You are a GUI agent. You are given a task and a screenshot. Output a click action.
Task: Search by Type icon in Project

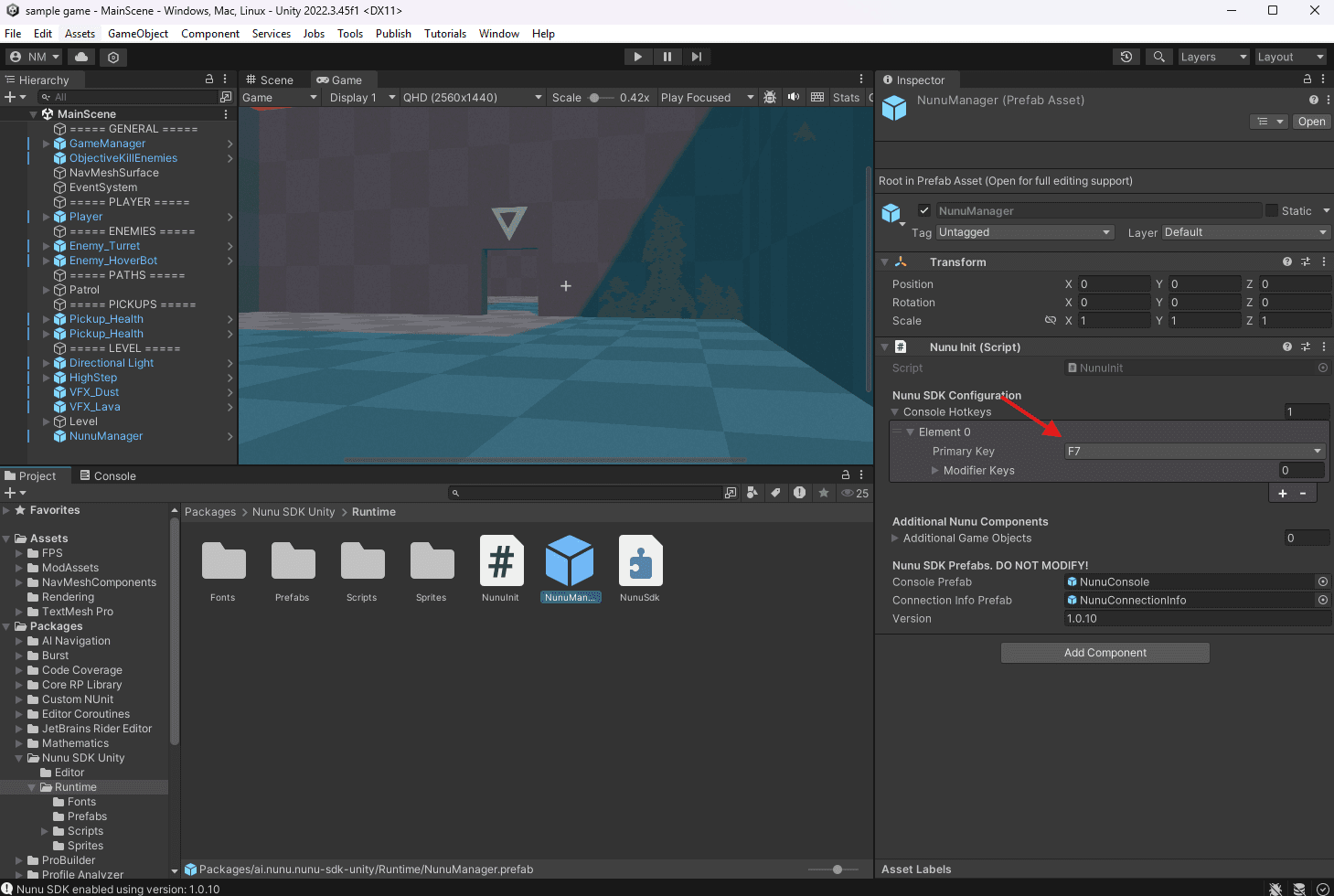click(752, 493)
